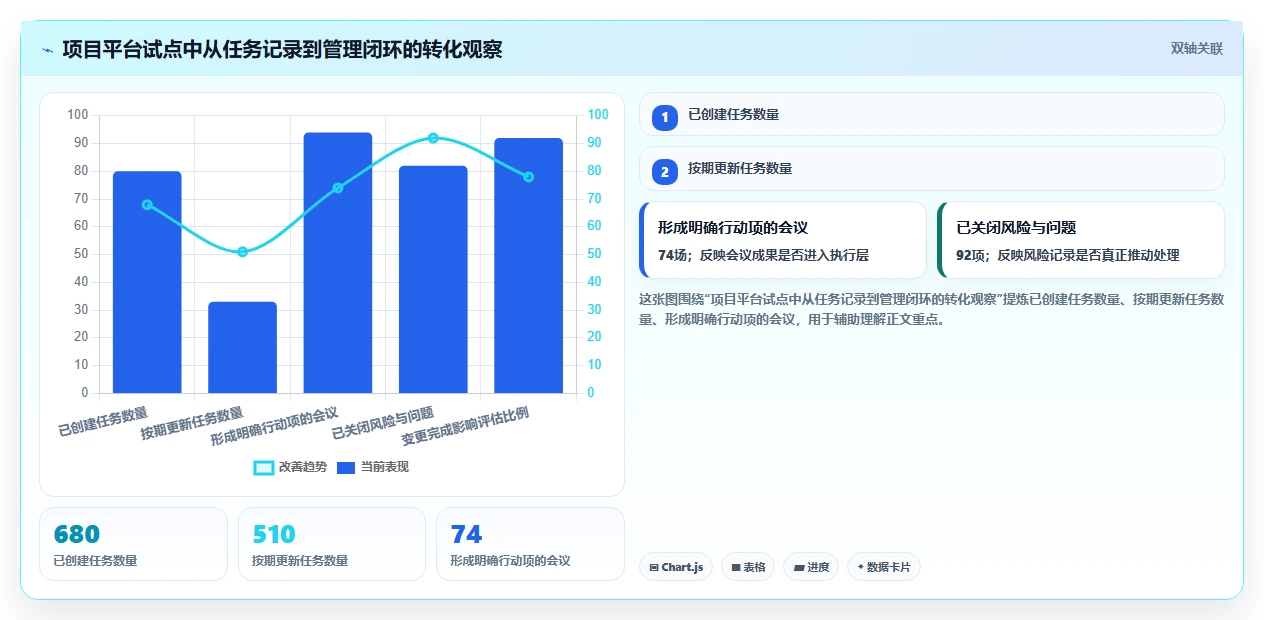Screen dimensions: 1264x620
Task: Click the description paragraph starting with 这张图围绕
Action: click(x=931, y=310)
